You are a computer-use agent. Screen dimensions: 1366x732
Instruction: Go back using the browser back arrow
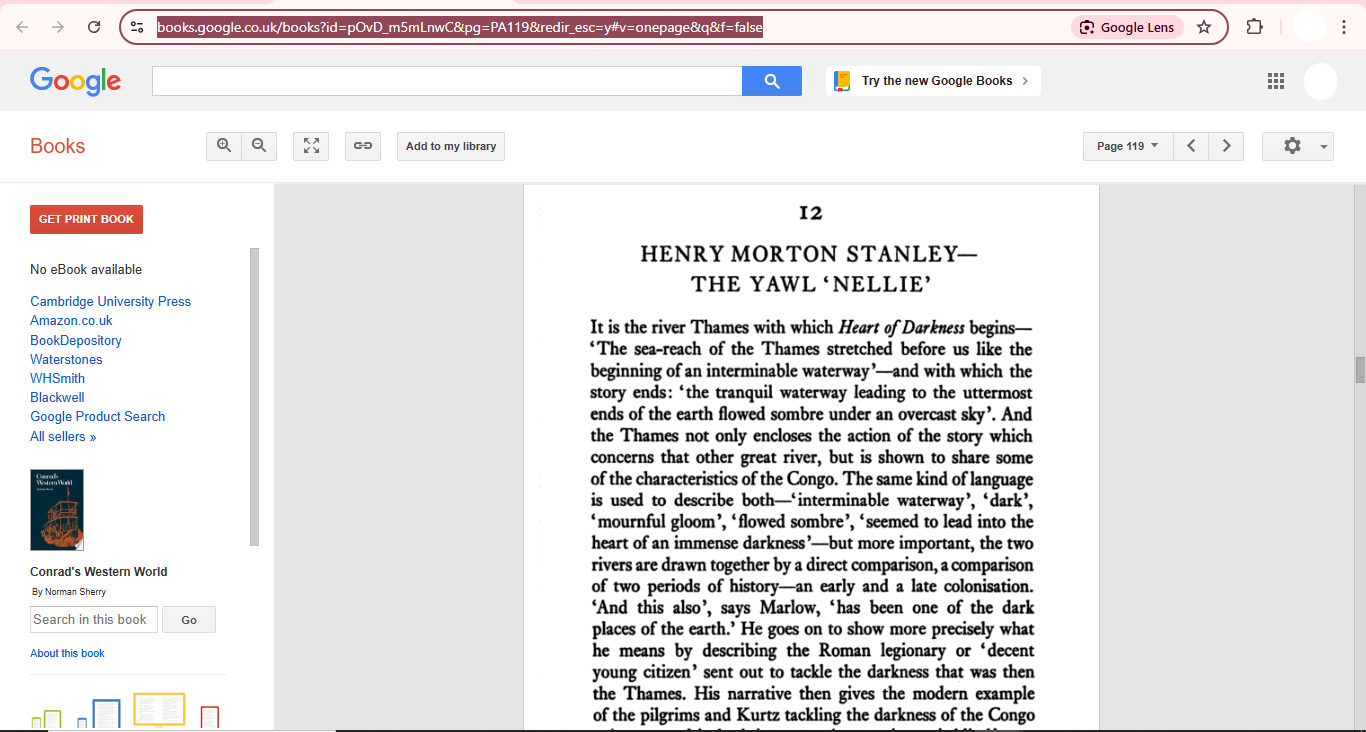(22, 27)
